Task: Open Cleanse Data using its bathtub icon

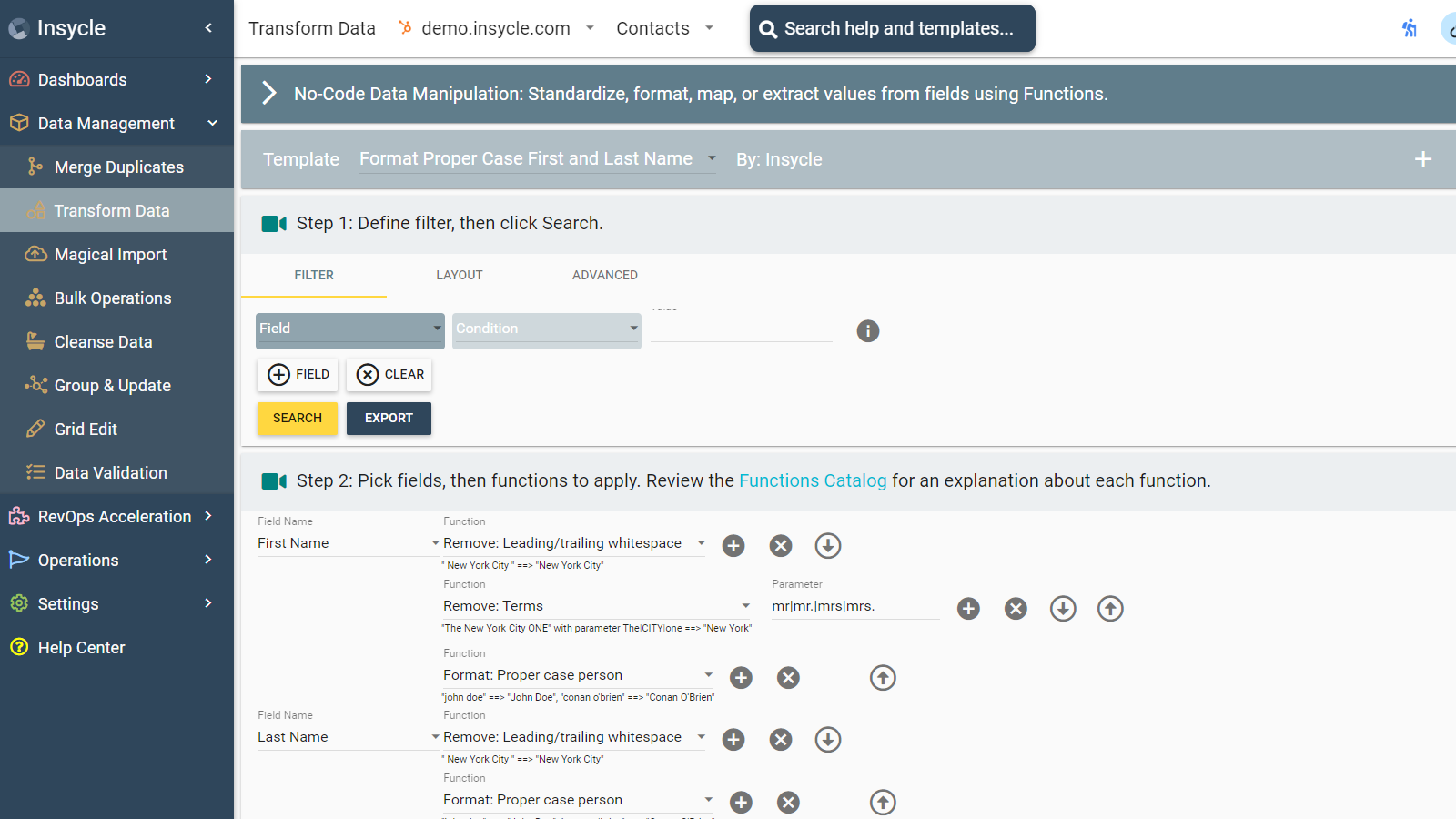Action: [x=35, y=341]
